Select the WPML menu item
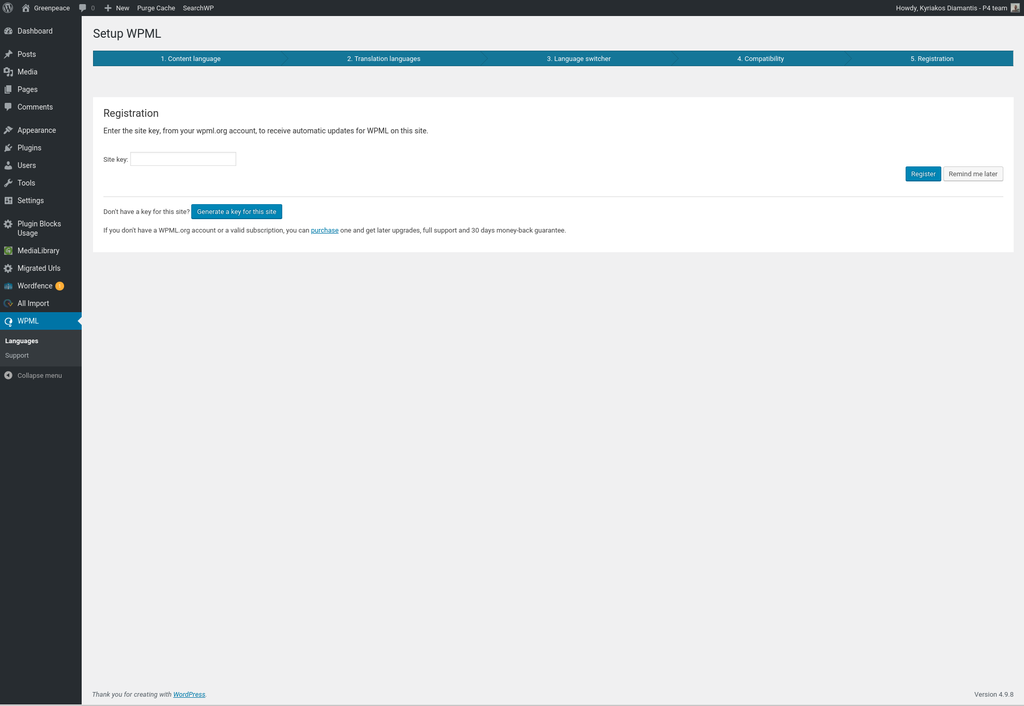This screenshot has height=706, width=1024. pos(40,321)
